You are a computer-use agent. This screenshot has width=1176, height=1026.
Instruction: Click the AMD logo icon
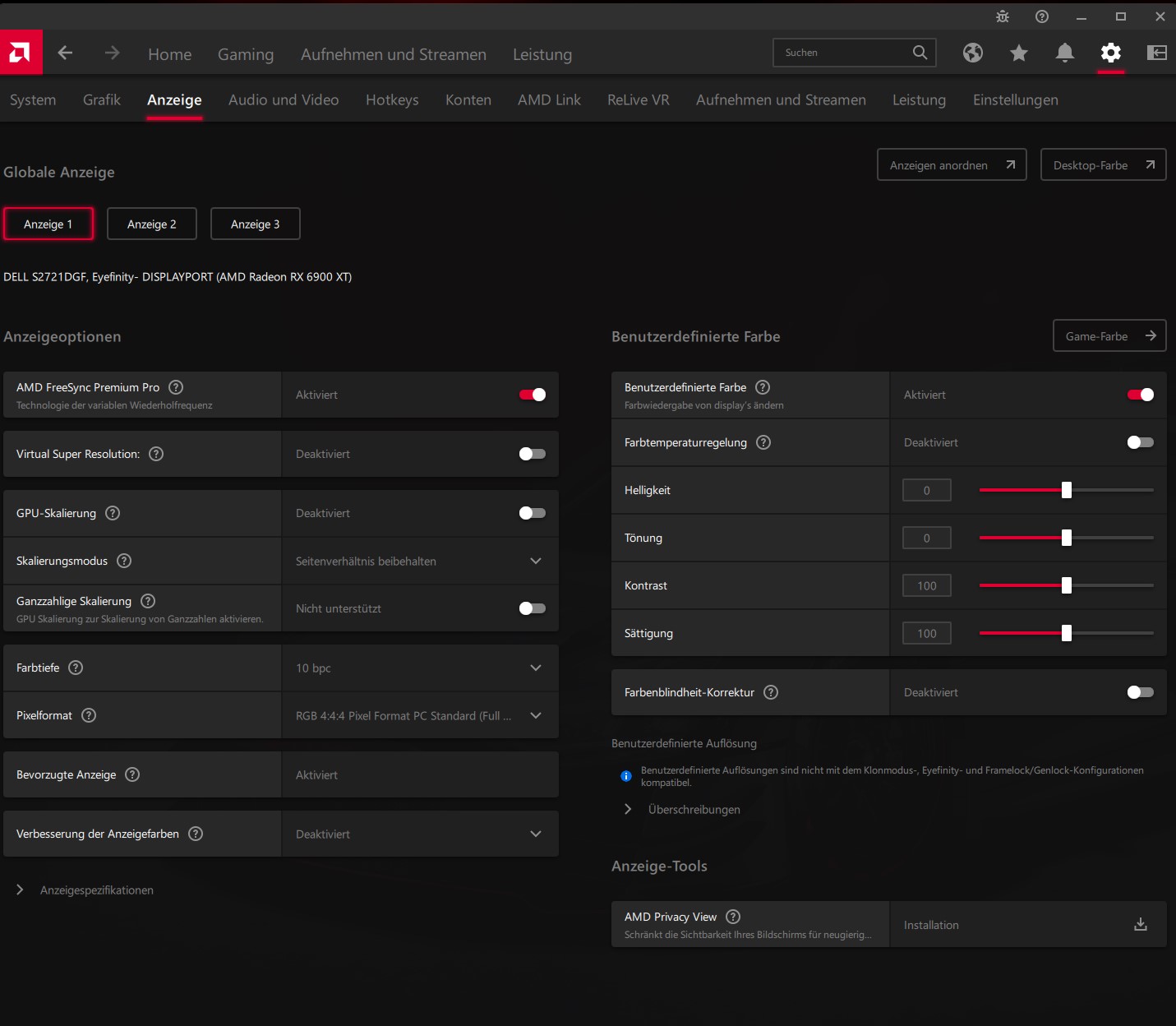point(21,53)
